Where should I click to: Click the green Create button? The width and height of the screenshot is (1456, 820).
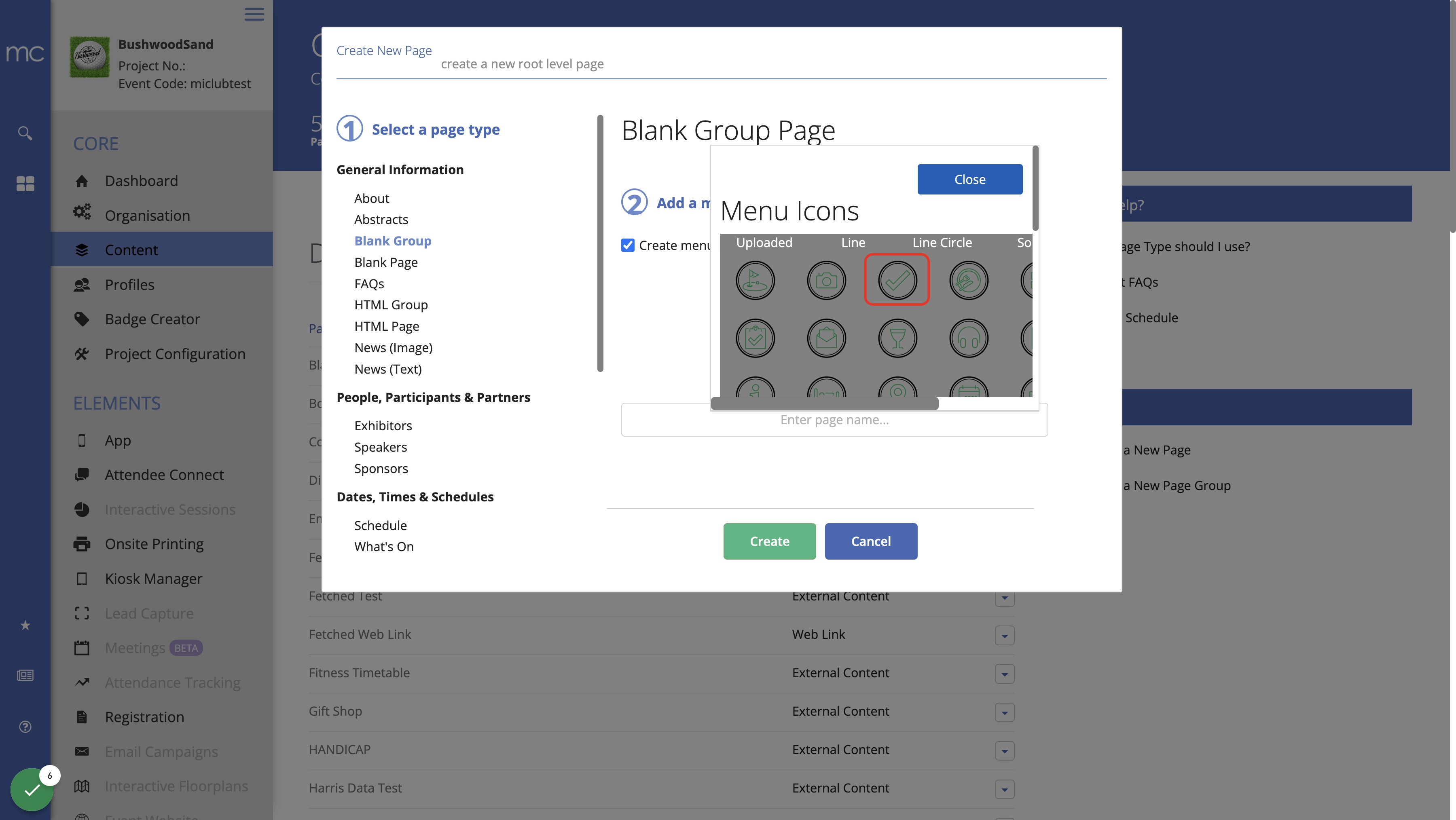769,541
